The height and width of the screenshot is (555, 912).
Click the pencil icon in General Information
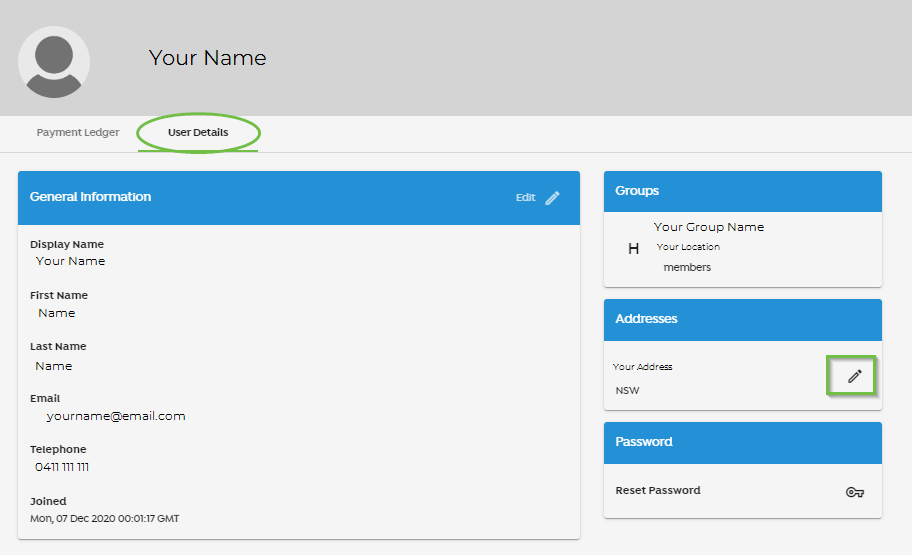click(553, 198)
